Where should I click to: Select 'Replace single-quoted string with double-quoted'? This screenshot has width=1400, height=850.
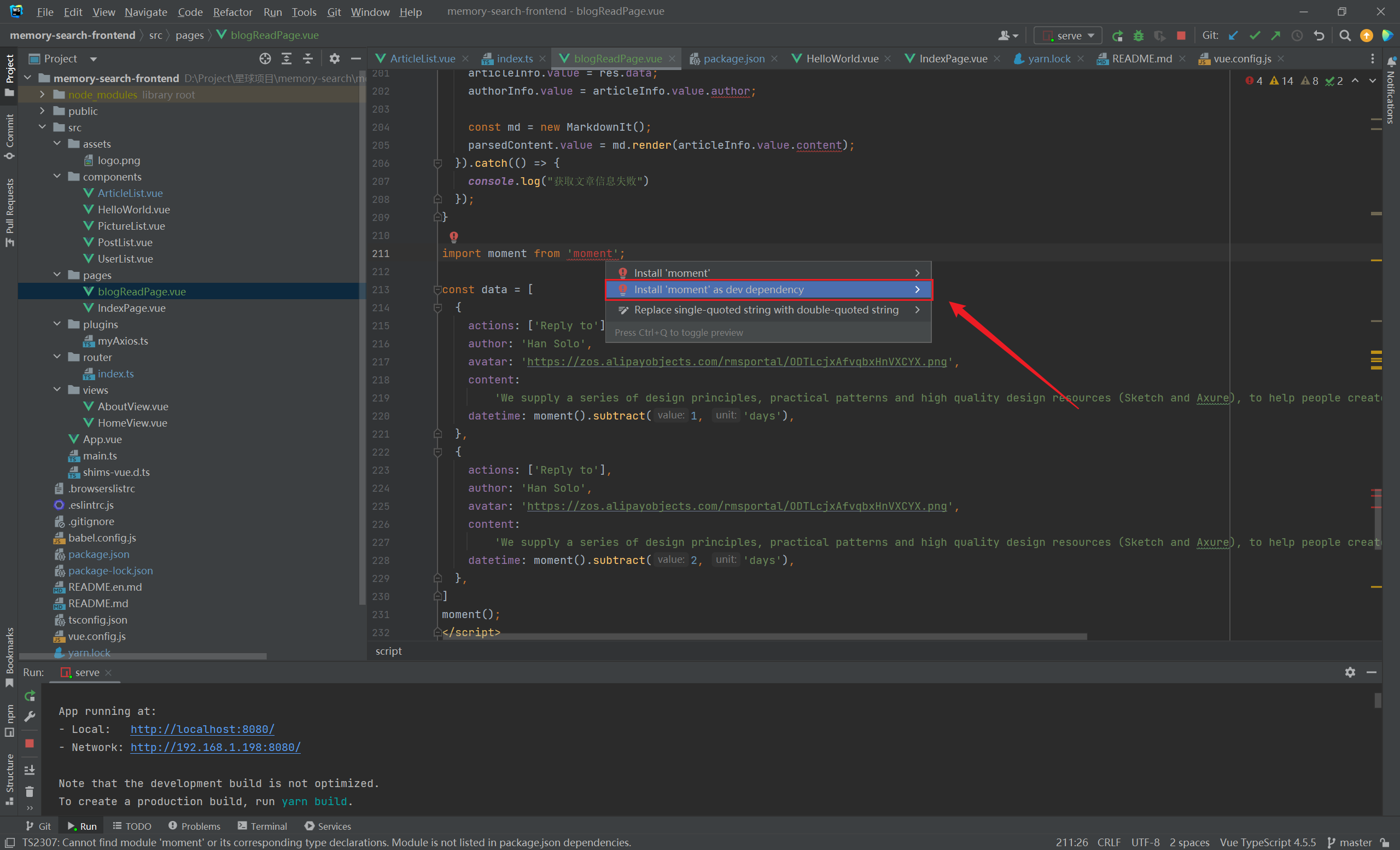766,309
